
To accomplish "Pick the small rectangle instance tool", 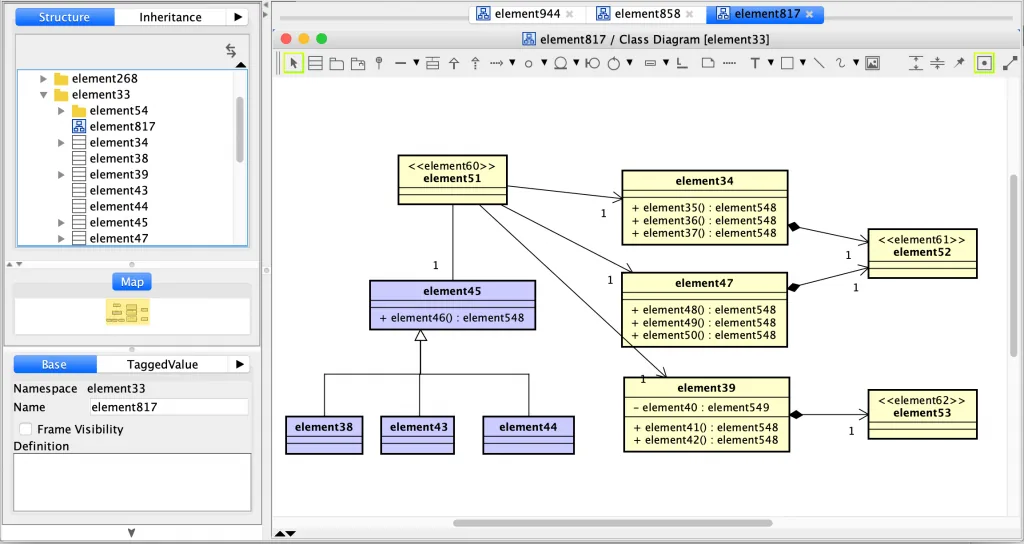I will [650, 63].
